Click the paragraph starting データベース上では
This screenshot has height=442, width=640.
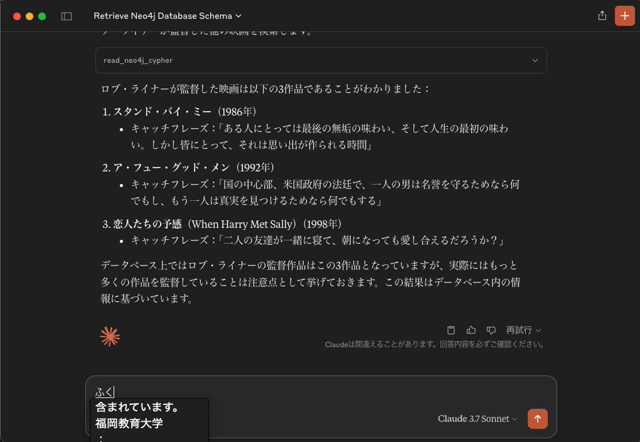[x=310, y=282]
